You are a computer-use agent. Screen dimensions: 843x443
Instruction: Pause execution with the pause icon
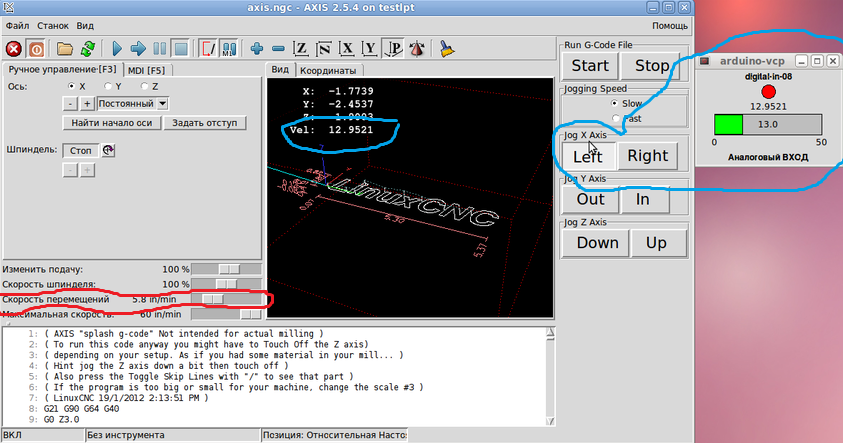(159, 49)
